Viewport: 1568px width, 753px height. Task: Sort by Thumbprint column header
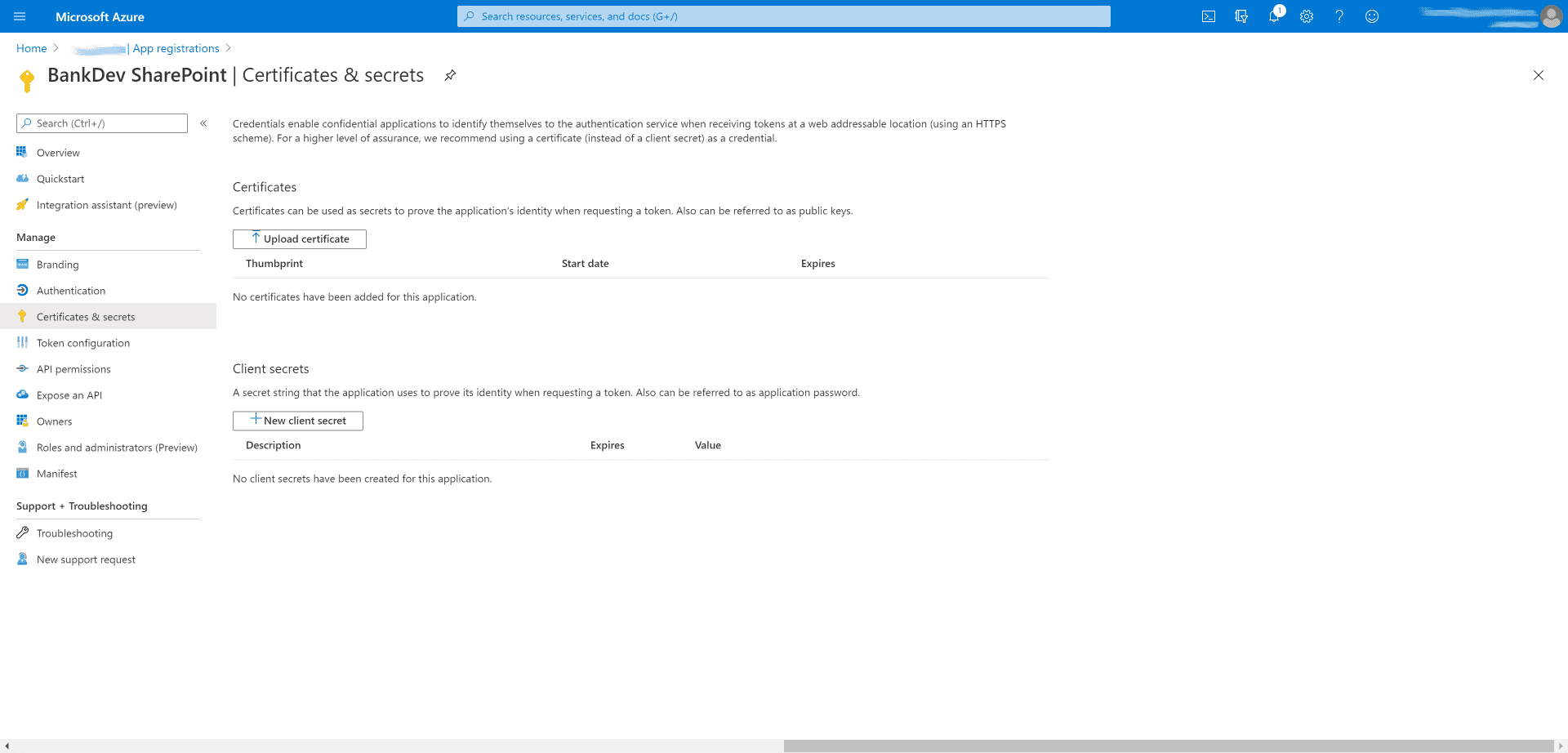pyautogui.click(x=274, y=264)
